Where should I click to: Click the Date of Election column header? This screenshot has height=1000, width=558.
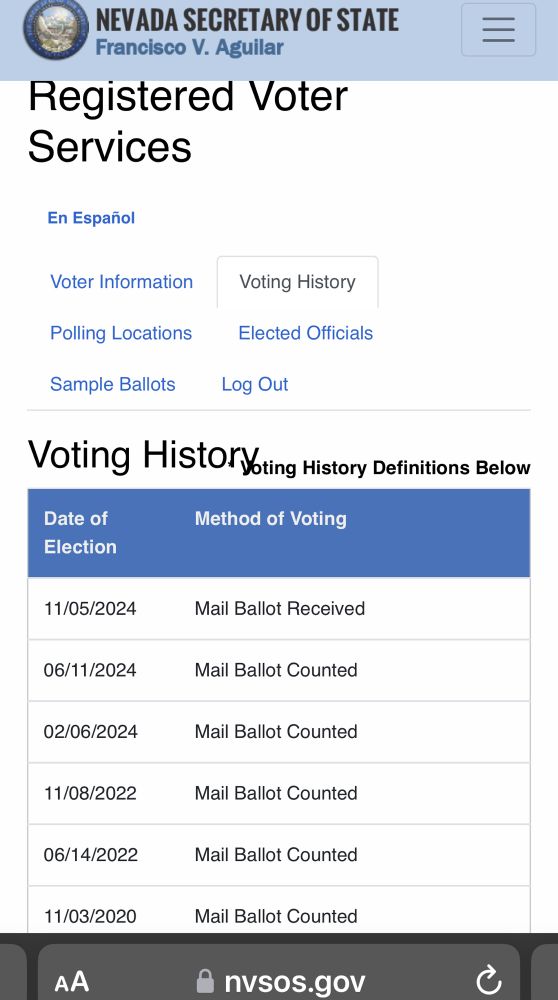point(80,533)
